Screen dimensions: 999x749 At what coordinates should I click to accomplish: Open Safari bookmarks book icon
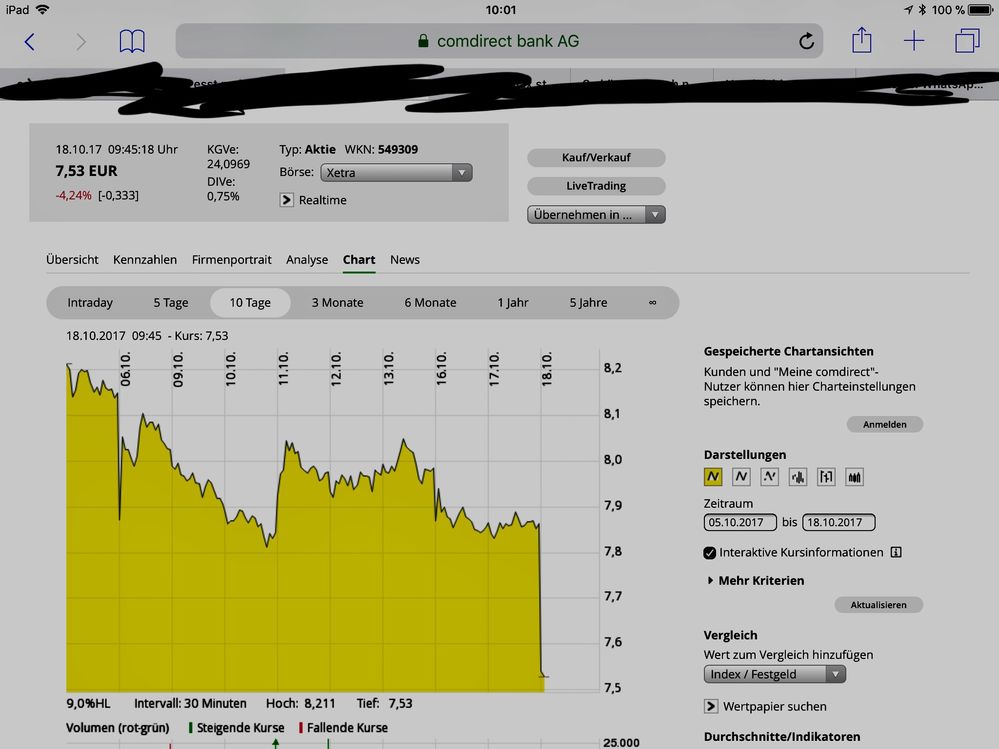(x=132, y=41)
